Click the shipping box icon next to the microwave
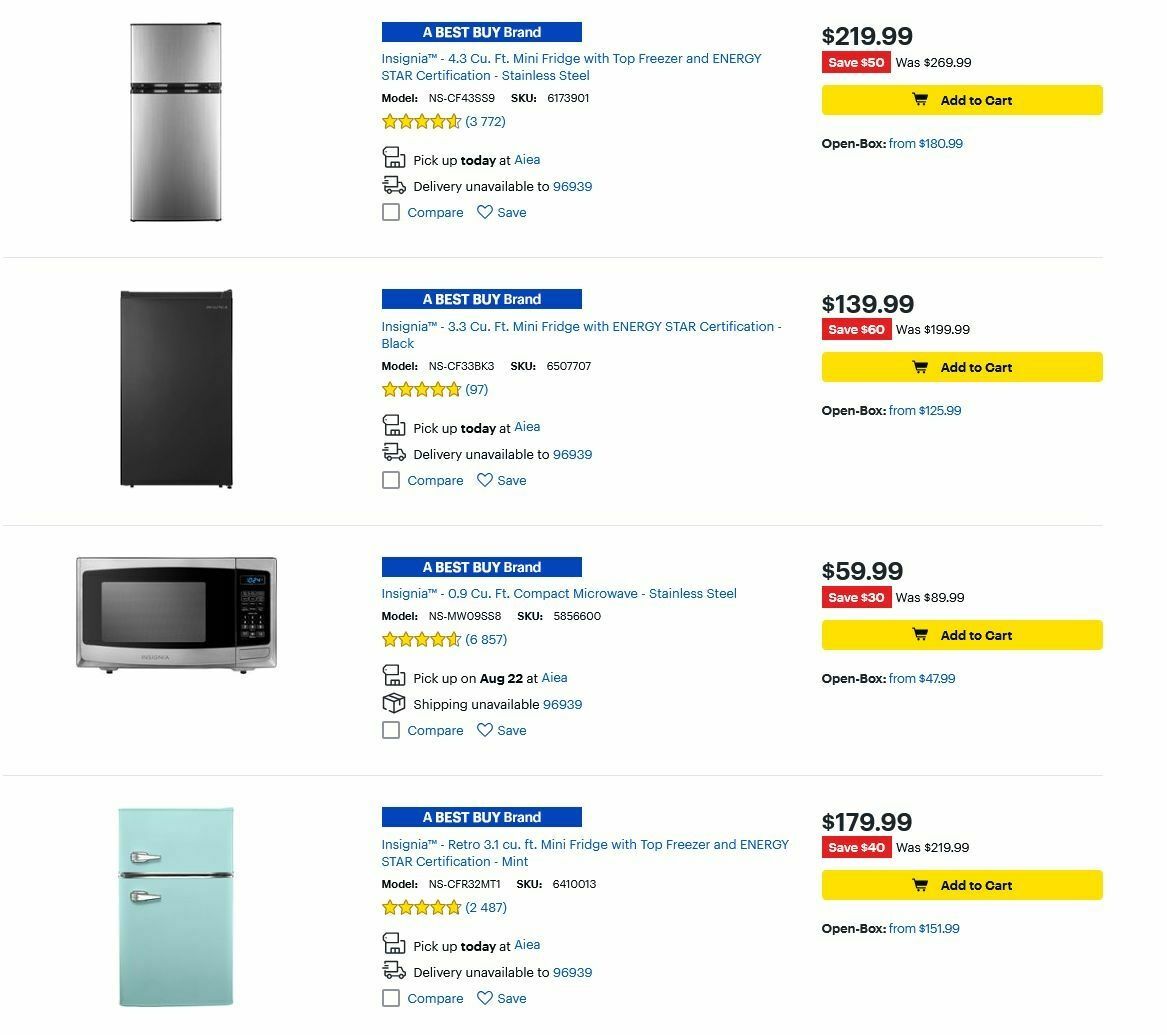Image resolution: width=1167 pixels, height=1035 pixels. pyautogui.click(x=392, y=703)
